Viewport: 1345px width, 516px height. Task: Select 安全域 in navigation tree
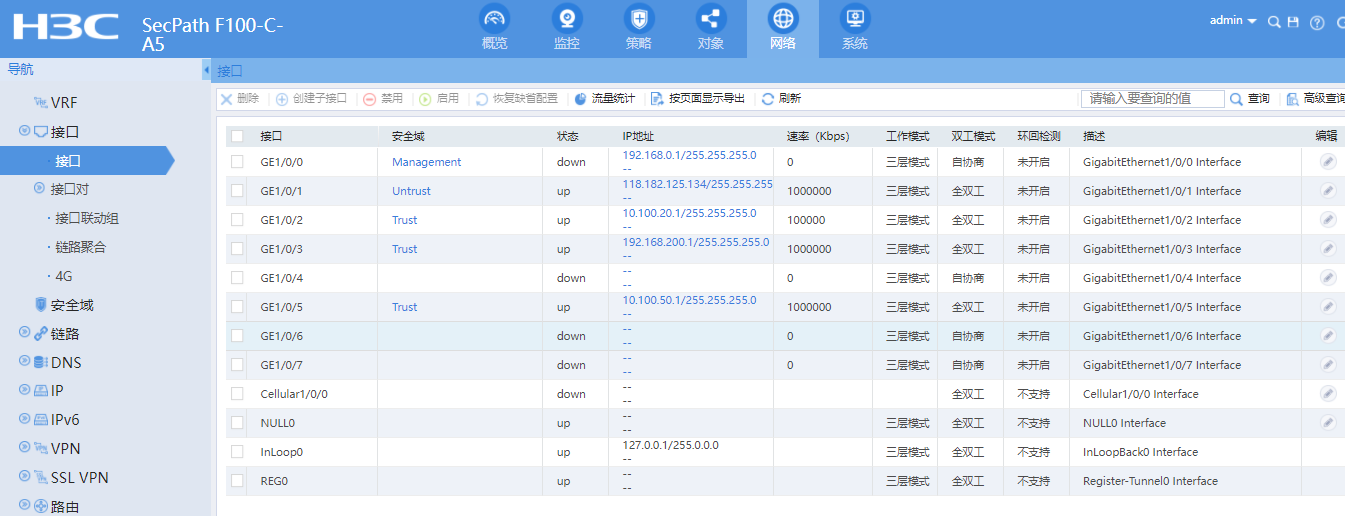(x=72, y=305)
